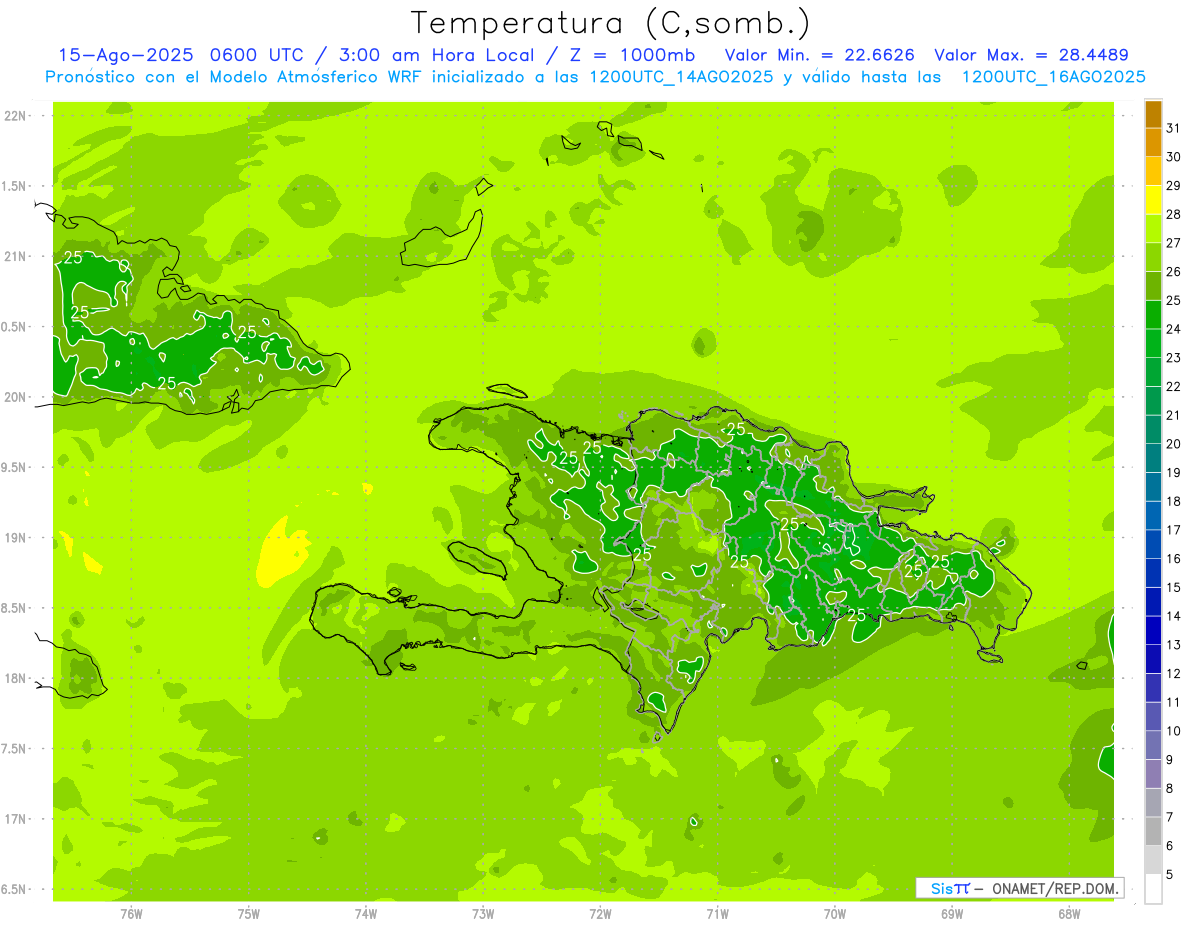Click the "7.5N" latitude label
The width and height of the screenshot is (1200, 927).
(14, 749)
